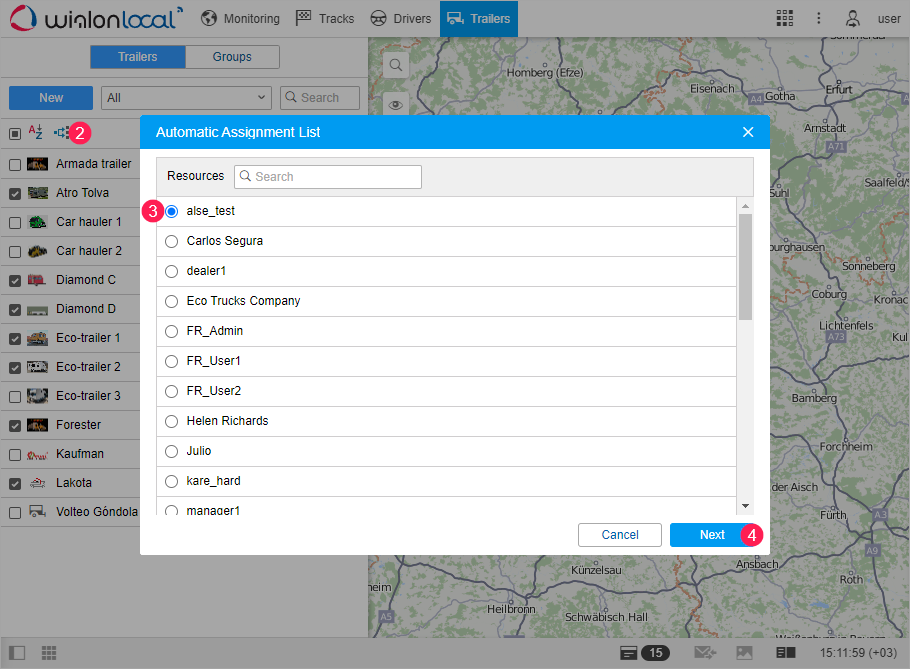Click the Kaufman trailer icon
910x669 pixels.
coord(38,454)
